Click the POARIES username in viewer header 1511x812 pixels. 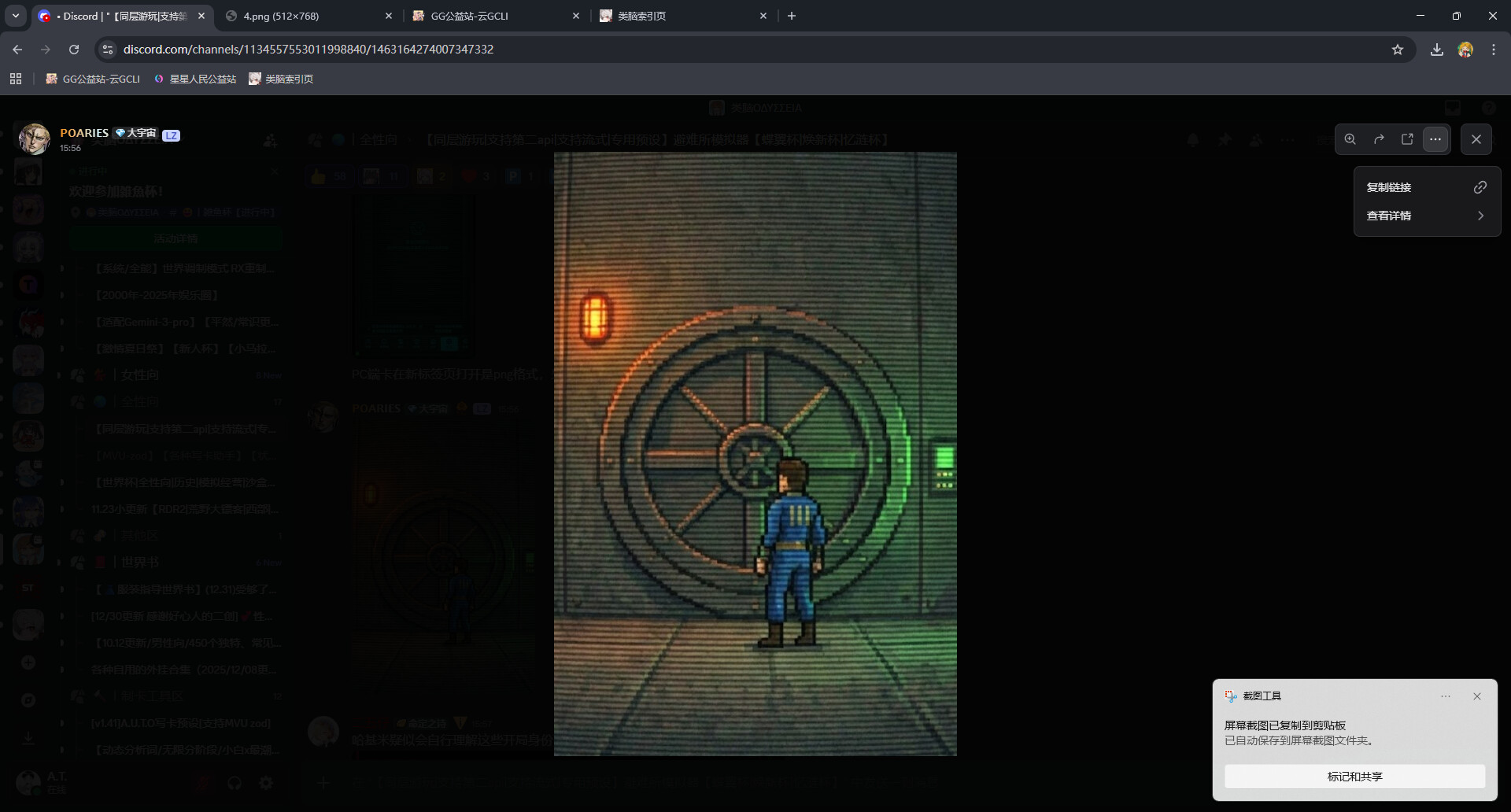pos(84,133)
